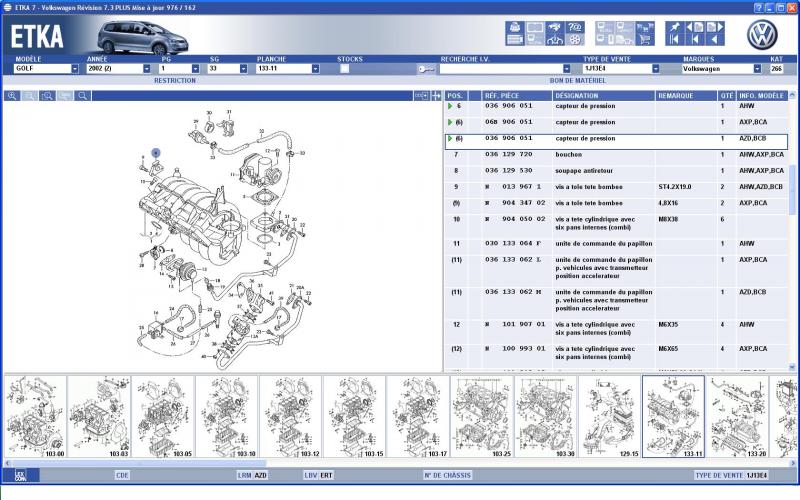The width and height of the screenshot is (800, 500).
Task: Click the parts list scroll down arrow
Action: (x=792, y=367)
